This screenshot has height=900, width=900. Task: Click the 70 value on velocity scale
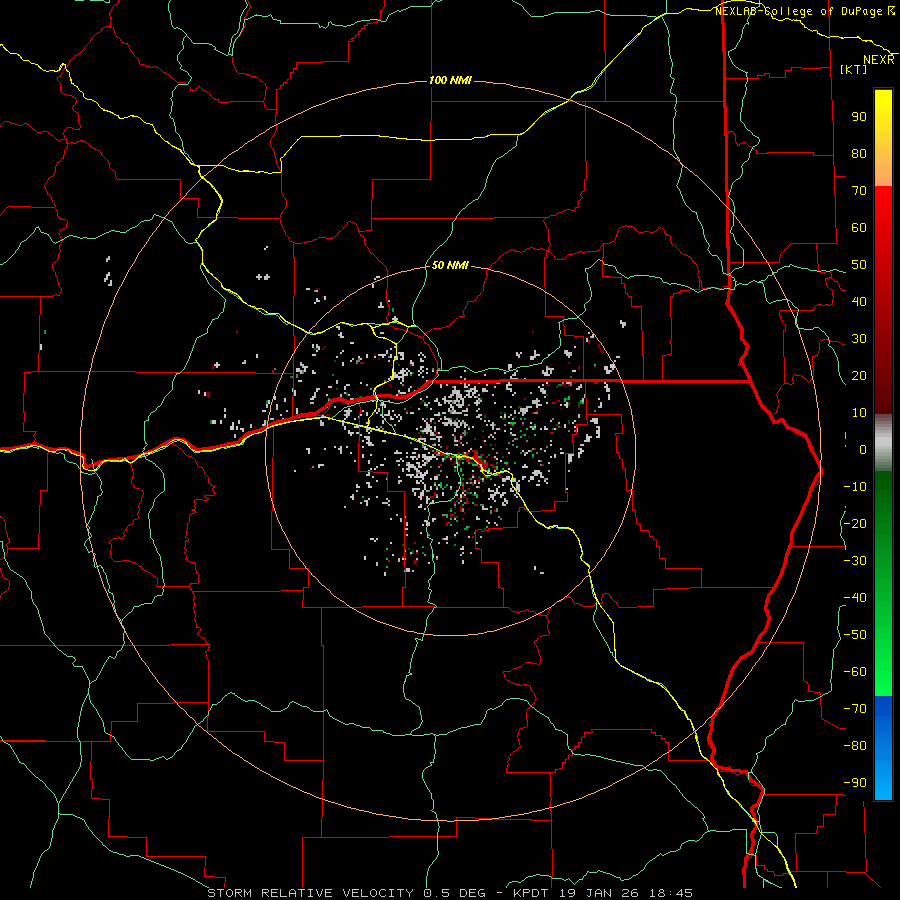coord(859,191)
